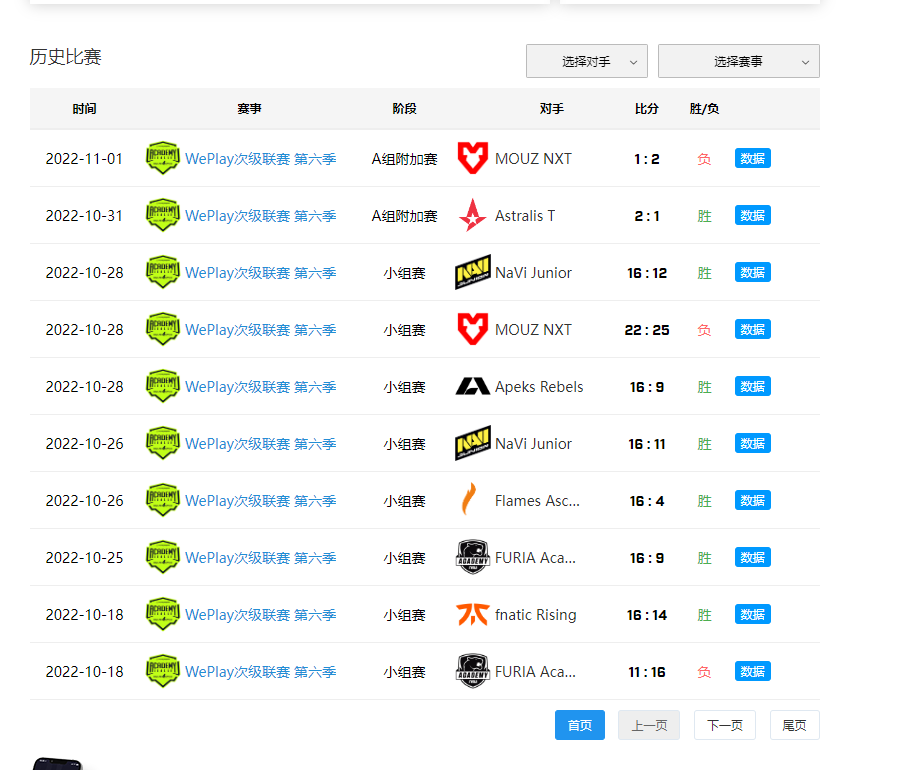Expand the 选择赛事 dropdown
898x770 pixels.
pyautogui.click(x=738, y=61)
